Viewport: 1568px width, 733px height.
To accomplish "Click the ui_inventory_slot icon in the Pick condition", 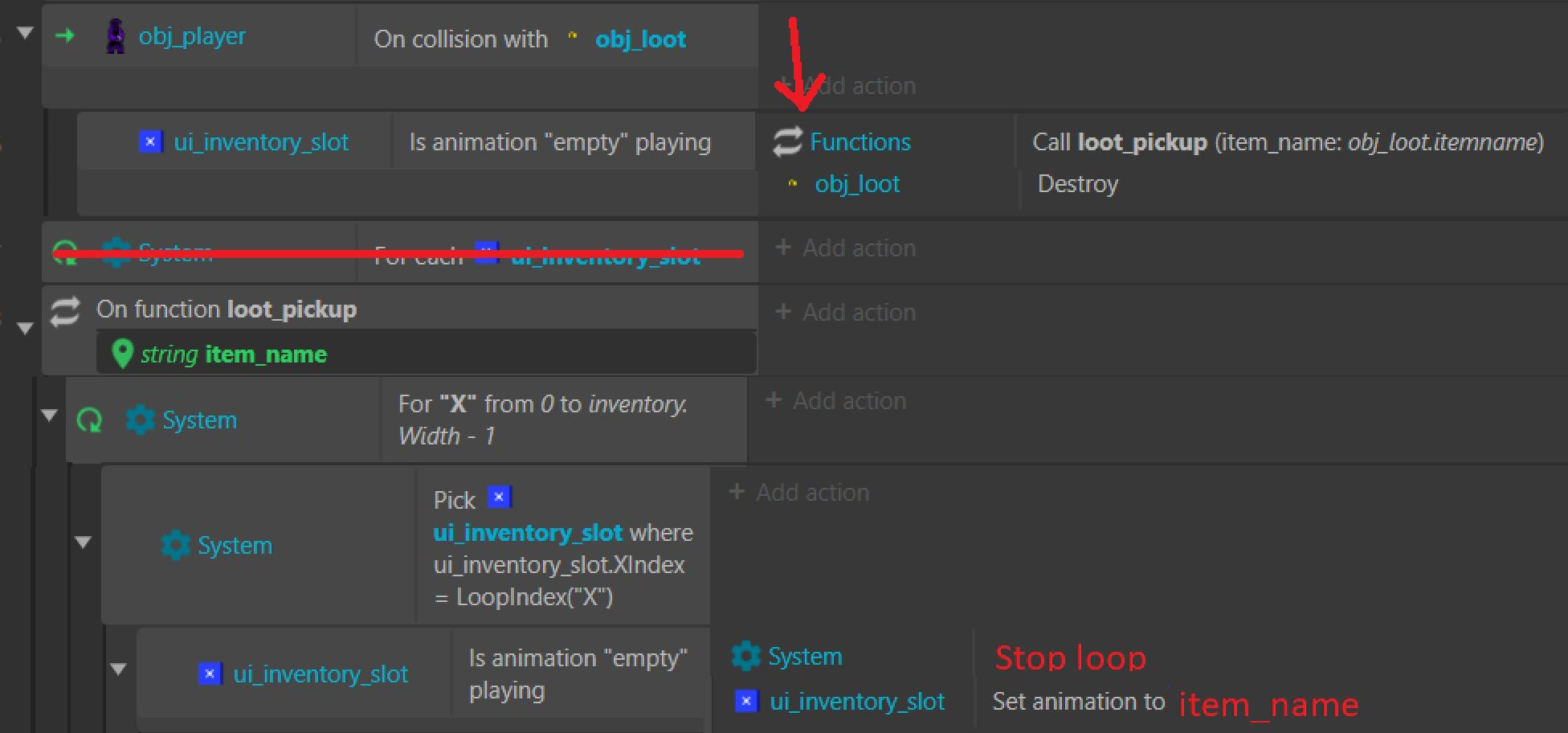I will (x=500, y=498).
